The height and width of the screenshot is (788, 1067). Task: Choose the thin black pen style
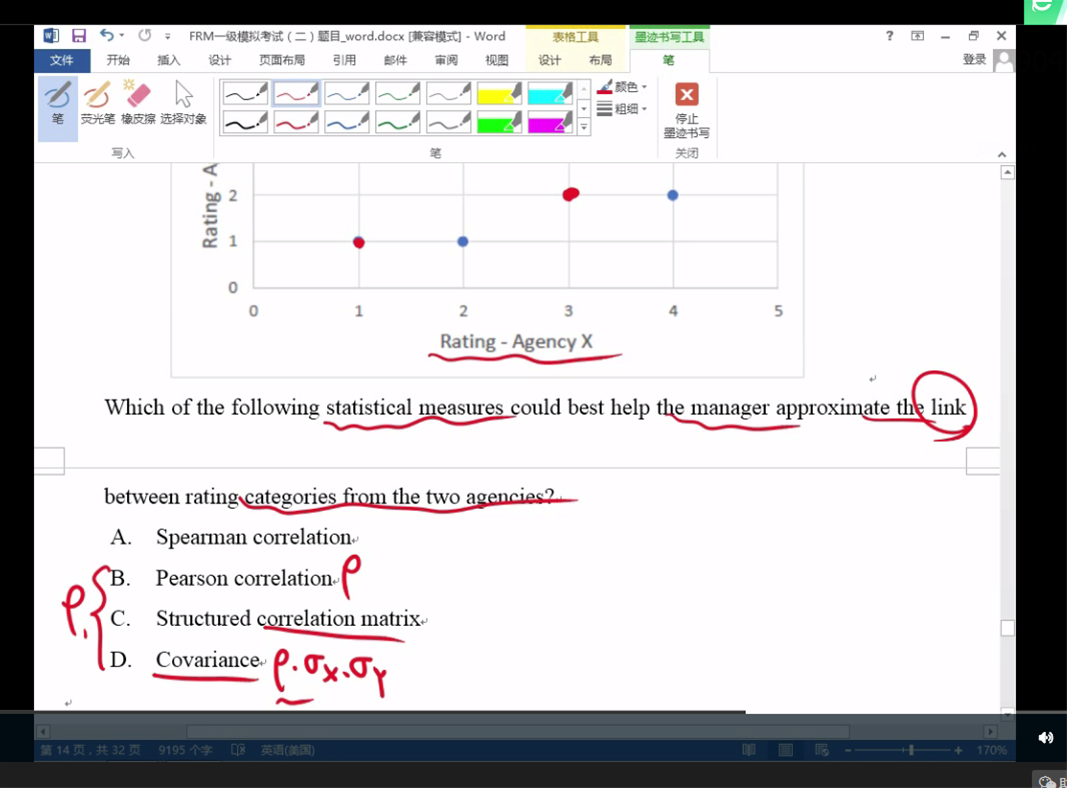[x=245, y=93]
